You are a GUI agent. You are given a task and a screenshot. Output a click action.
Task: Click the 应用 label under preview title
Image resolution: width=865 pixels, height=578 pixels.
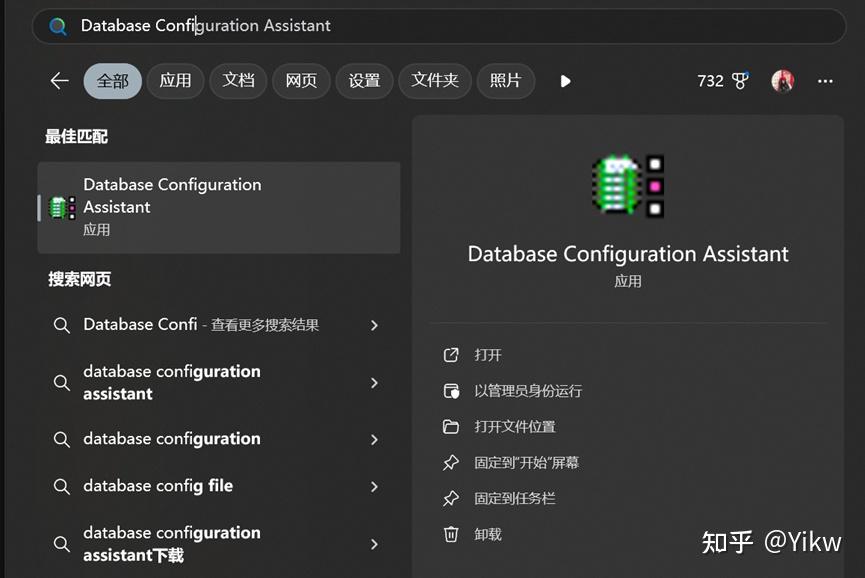pyautogui.click(x=628, y=281)
